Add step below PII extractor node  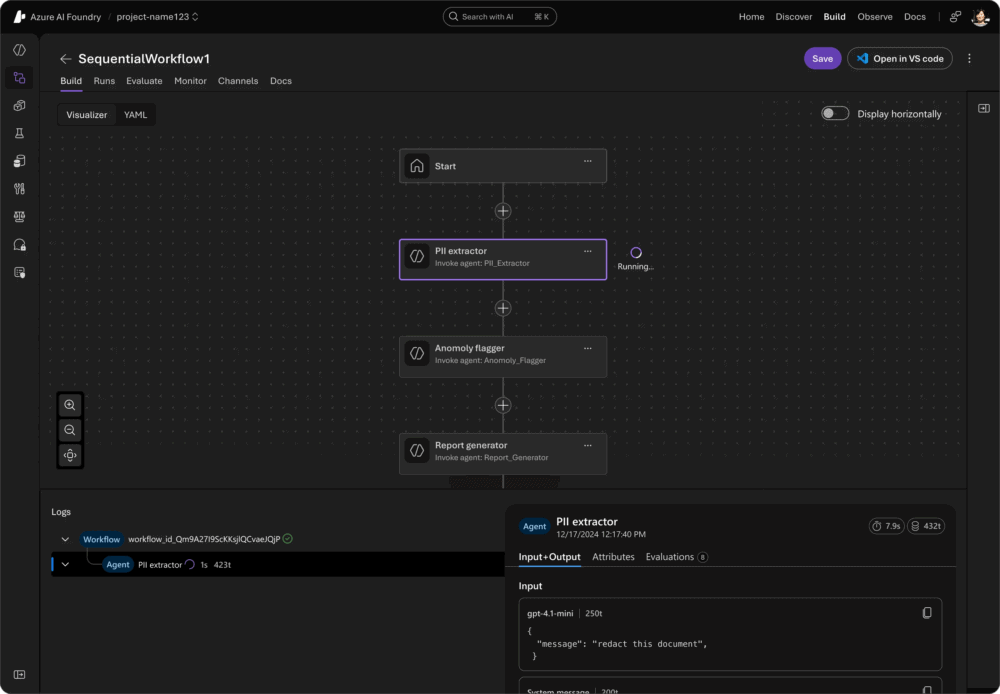[x=503, y=308]
